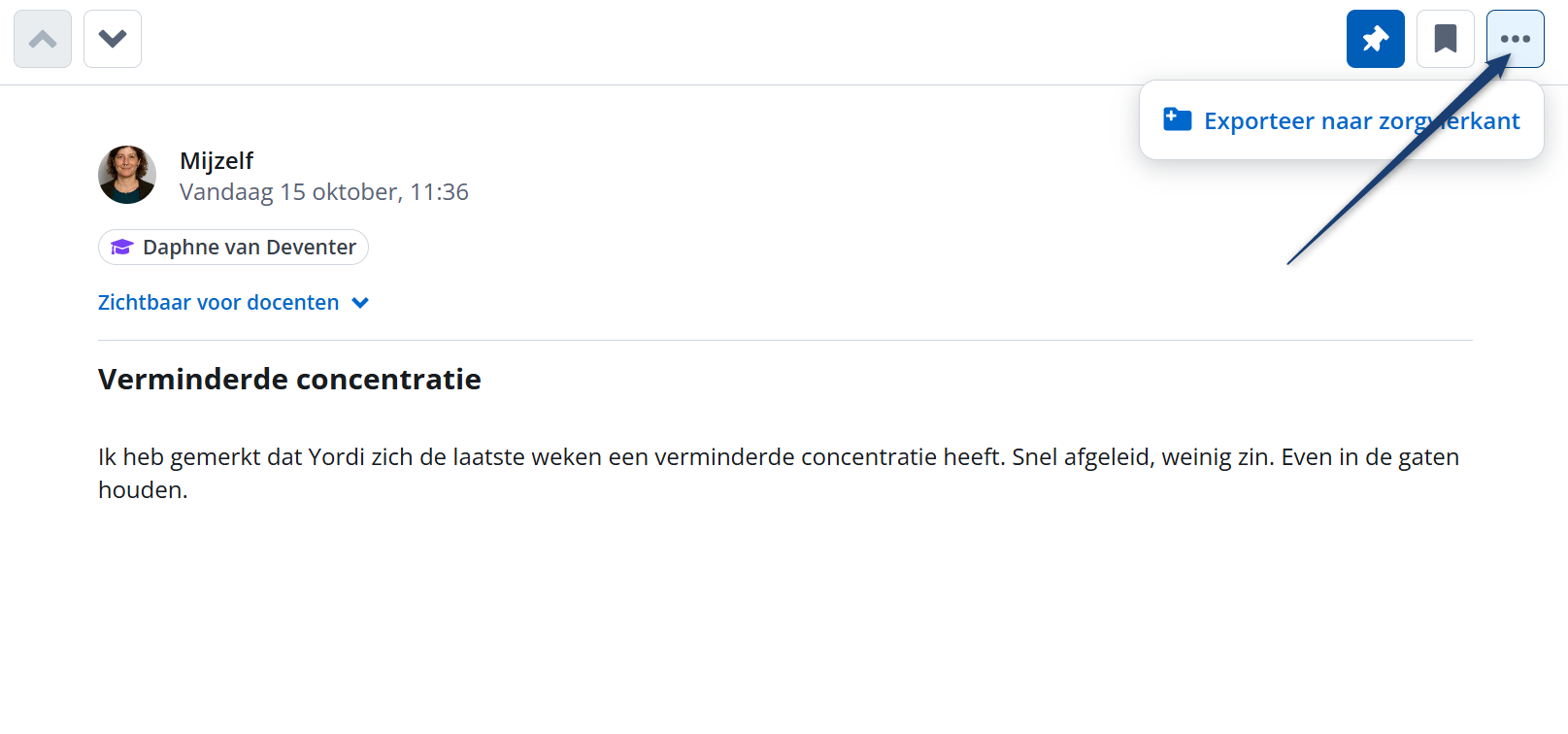Click the graduation cap student icon
This screenshot has width=1568, height=734.
click(x=121, y=248)
